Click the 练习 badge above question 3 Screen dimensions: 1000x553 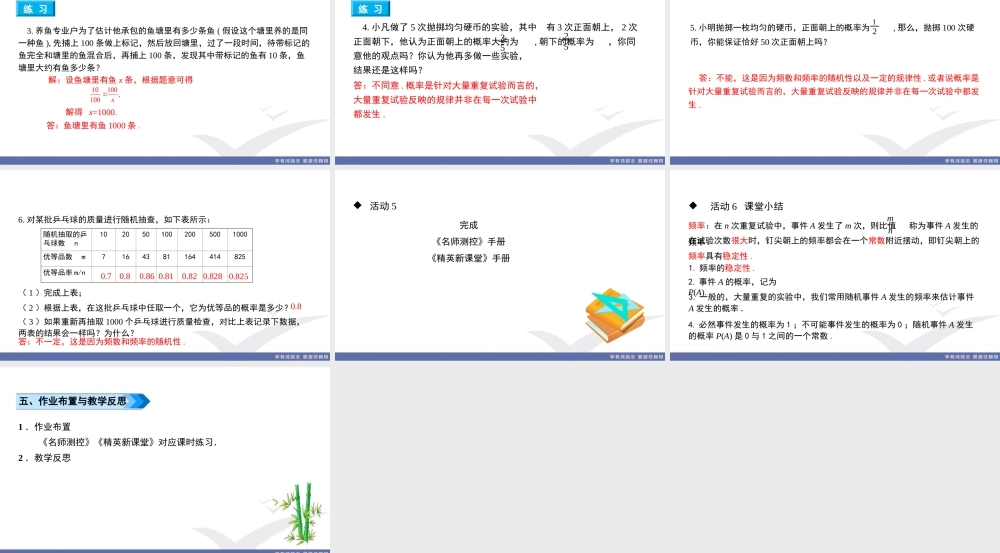35,8
